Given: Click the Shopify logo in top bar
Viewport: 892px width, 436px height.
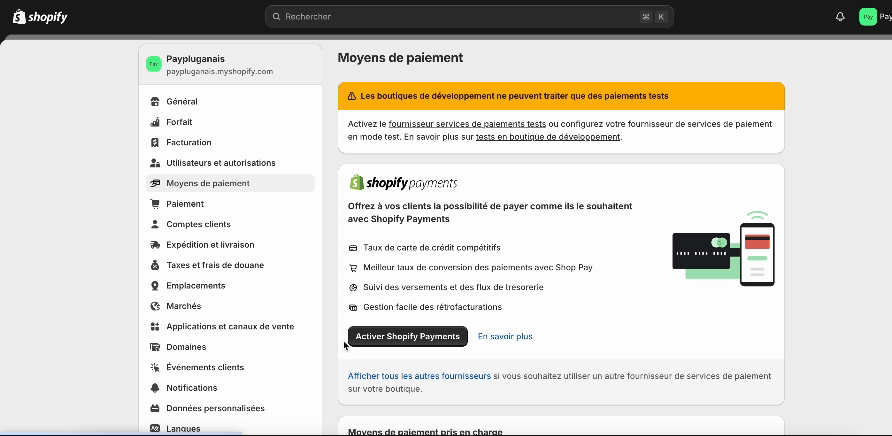Looking at the screenshot, I should (x=40, y=17).
